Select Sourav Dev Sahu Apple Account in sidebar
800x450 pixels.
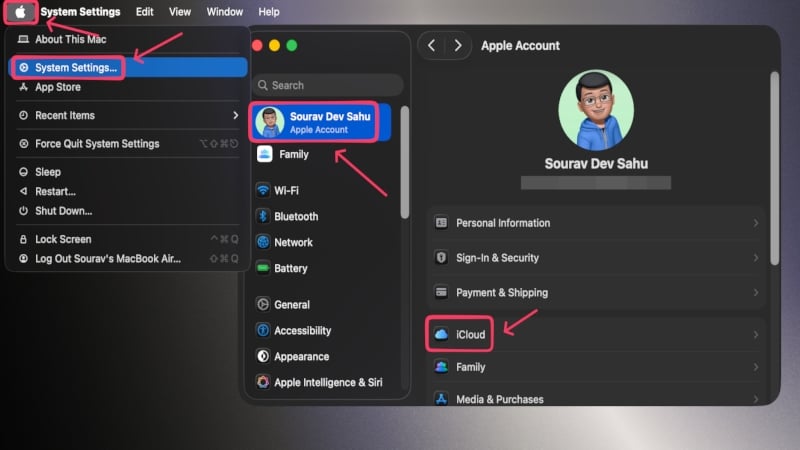pyautogui.click(x=320, y=122)
